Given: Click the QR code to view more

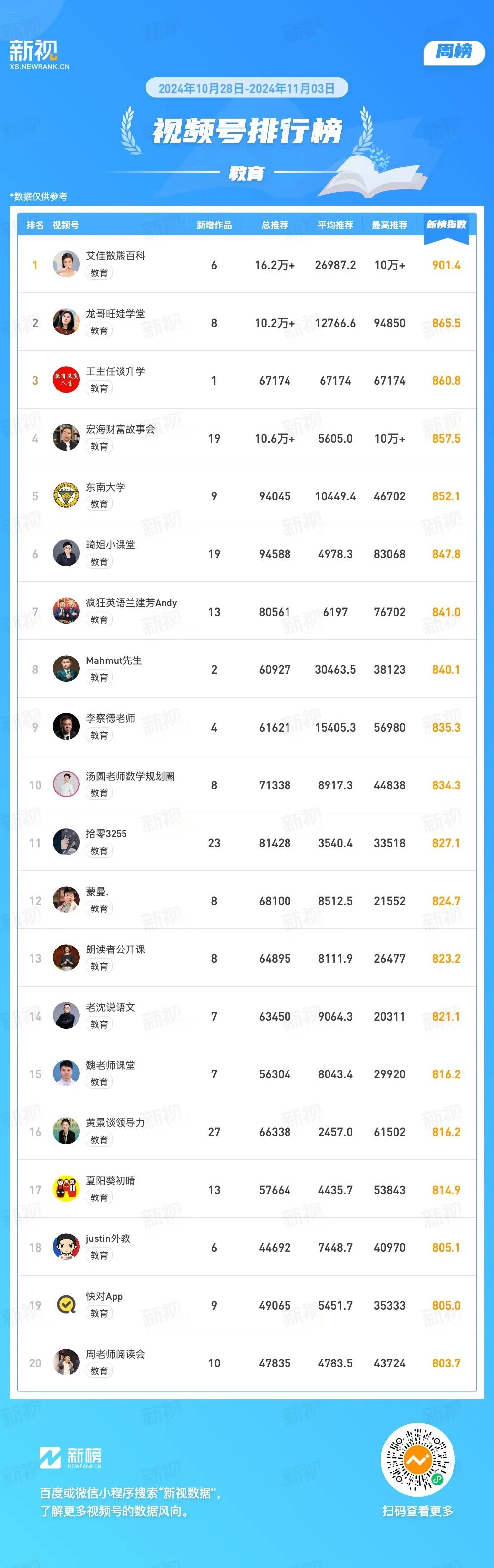Looking at the screenshot, I should [x=417, y=1460].
